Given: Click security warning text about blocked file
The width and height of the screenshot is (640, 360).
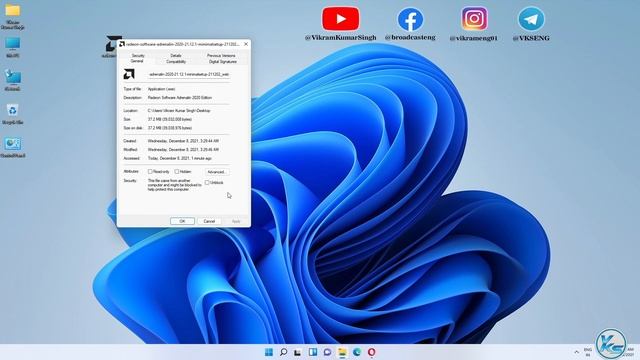Looking at the screenshot, I should coord(174,185).
